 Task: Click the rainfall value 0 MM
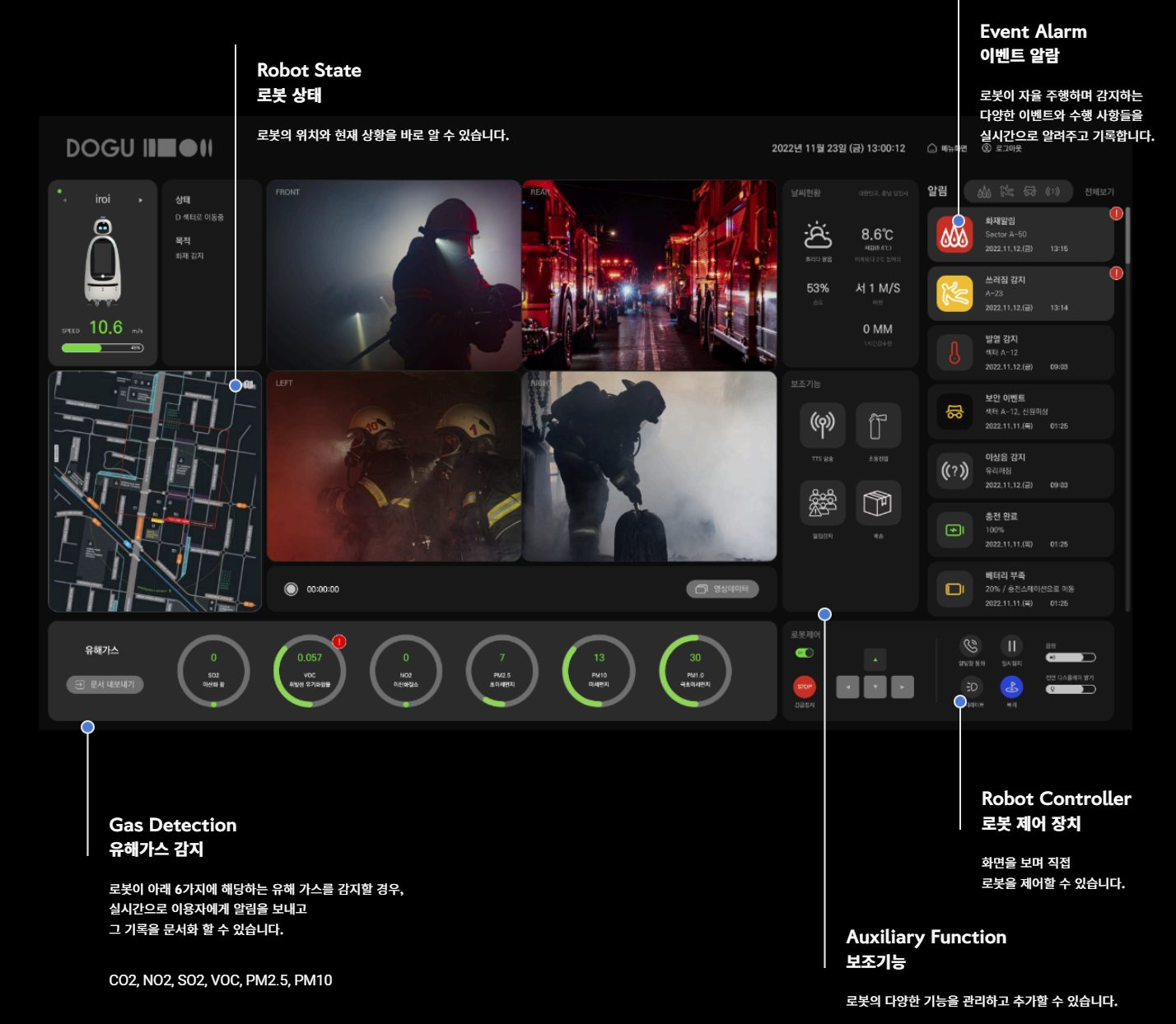(878, 329)
